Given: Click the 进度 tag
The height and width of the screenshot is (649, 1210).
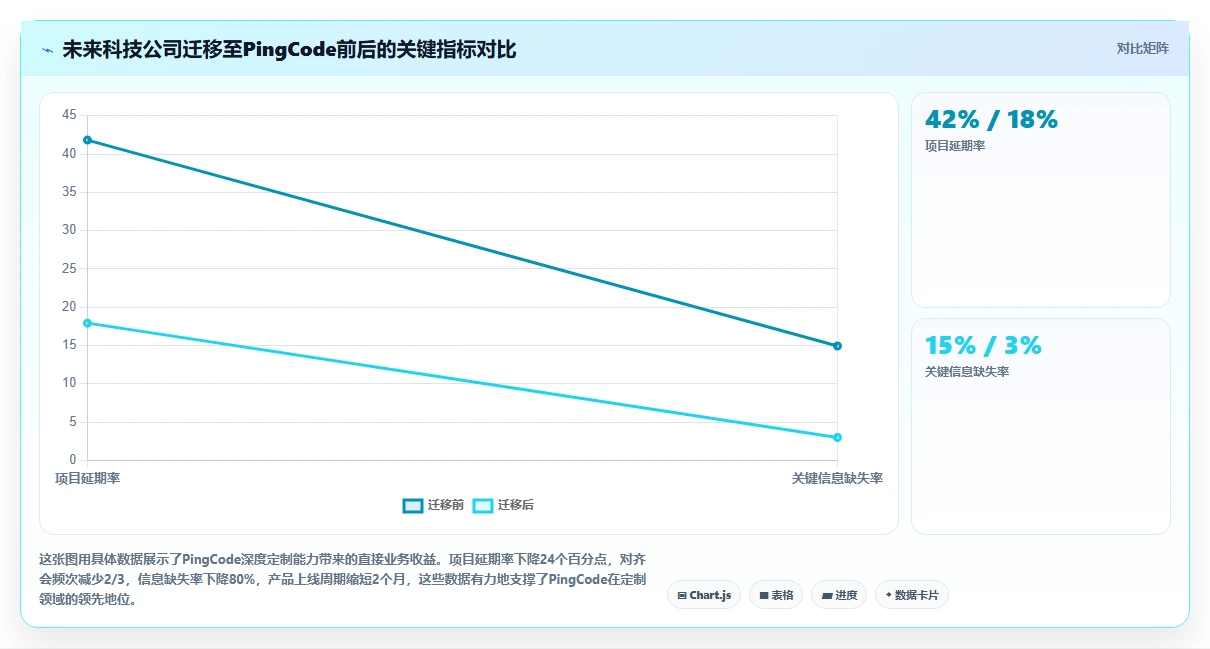Looking at the screenshot, I should 839,595.
